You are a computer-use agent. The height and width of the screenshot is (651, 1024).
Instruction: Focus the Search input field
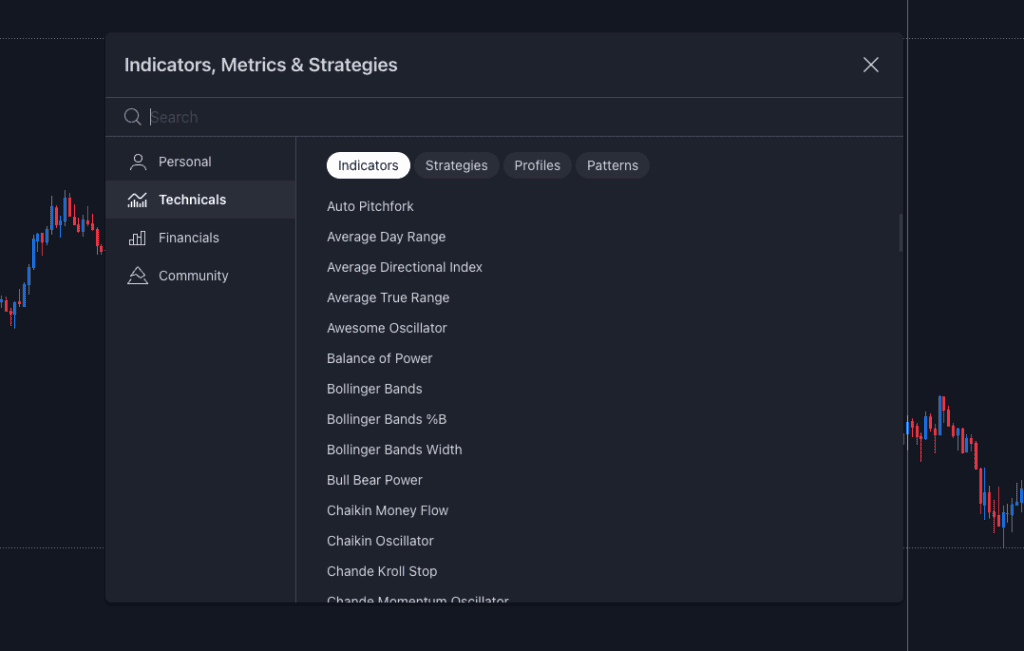click(500, 117)
